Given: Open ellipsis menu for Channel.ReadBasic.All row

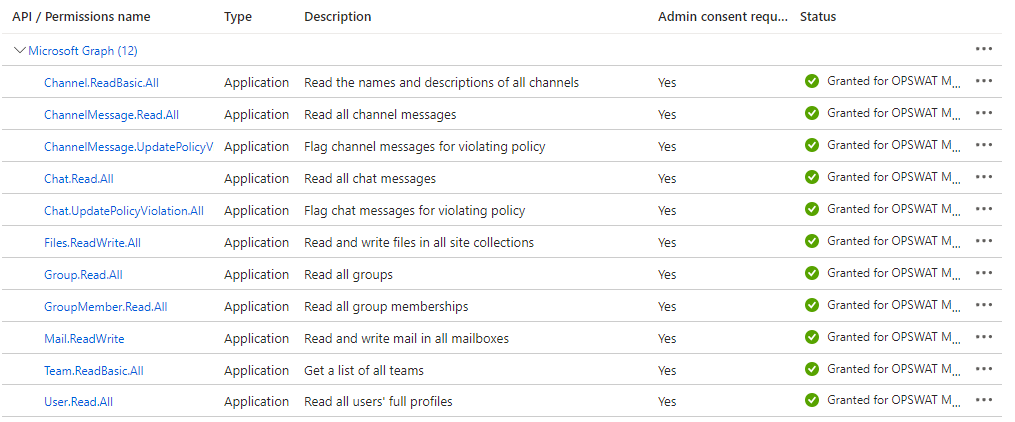Looking at the screenshot, I should [x=983, y=81].
